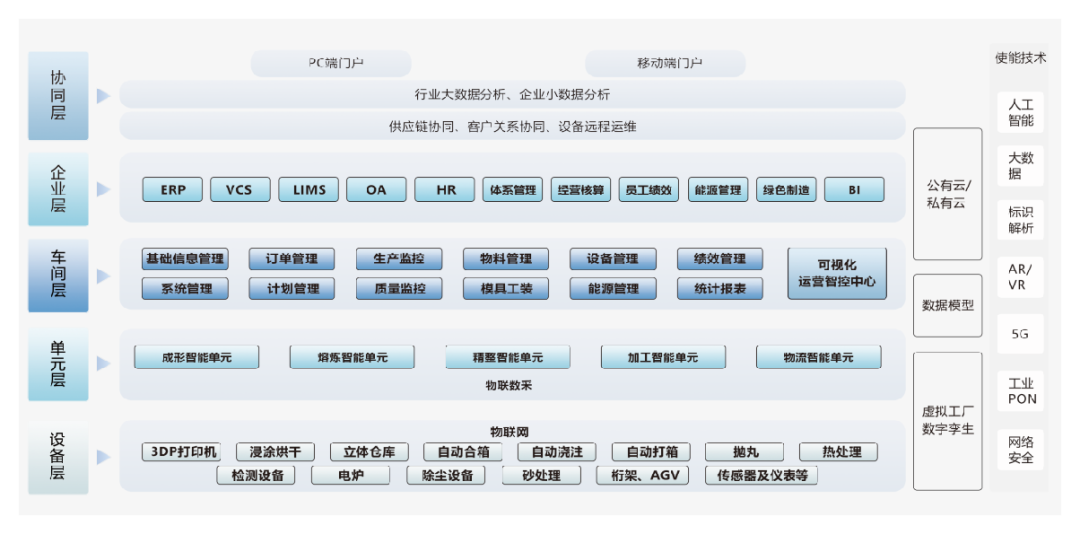
Task: Switch to 移动端门户 portal tab
Action: coord(666,63)
